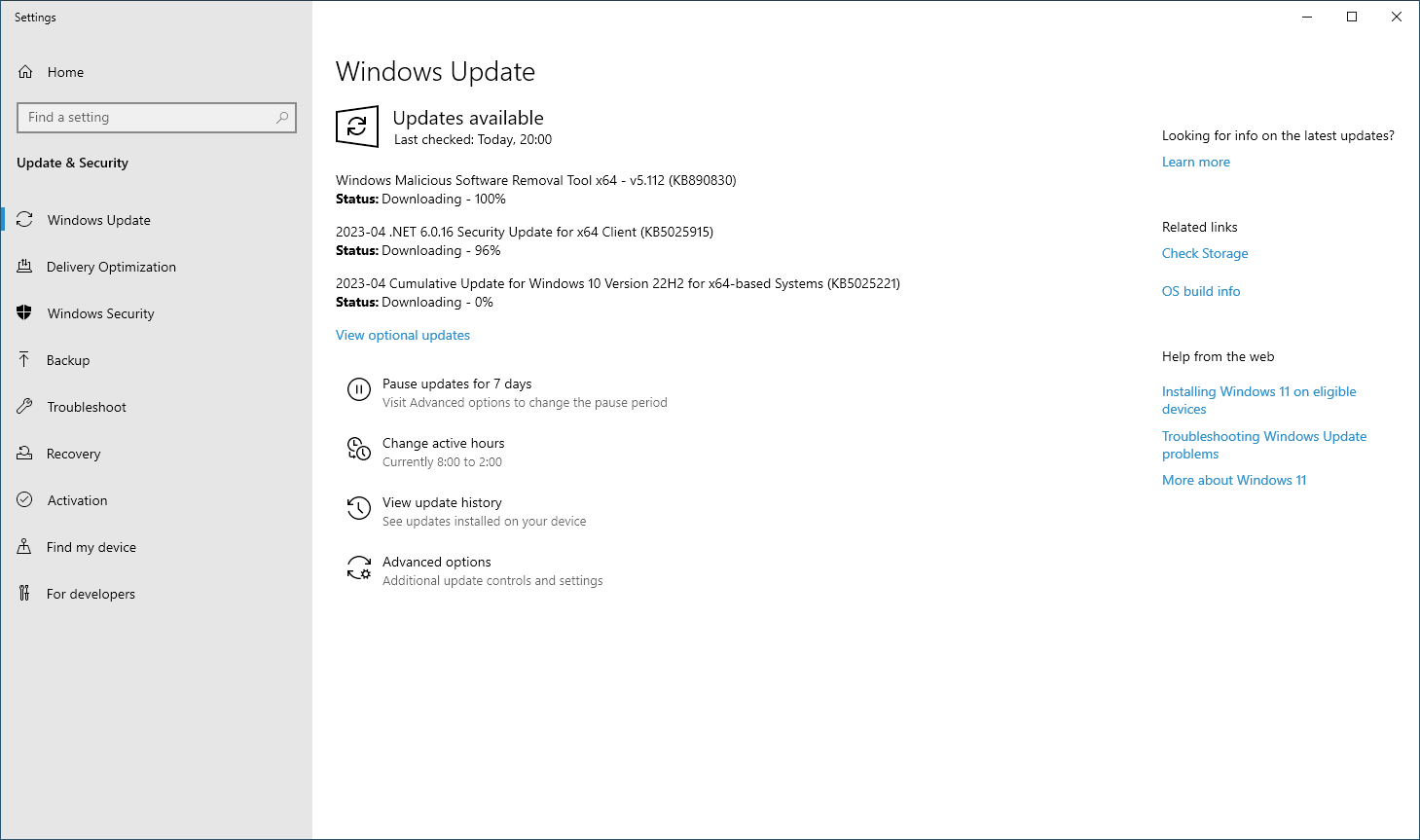Screen dimensions: 1420x840
Task: Open the Backup settings page
Action: [x=68, y=360]
